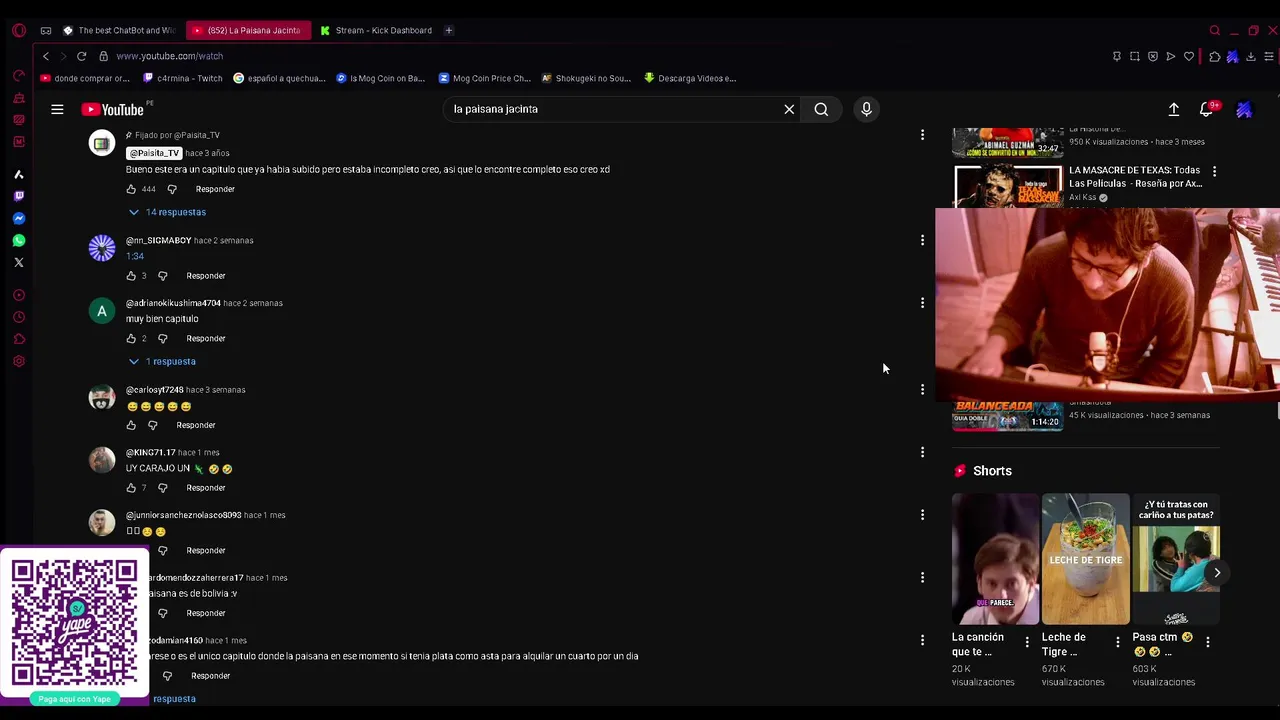Go back to previous page
The width and height of the screenshot is (1280, 720).
pyautogui.click(x=45, y=56)
